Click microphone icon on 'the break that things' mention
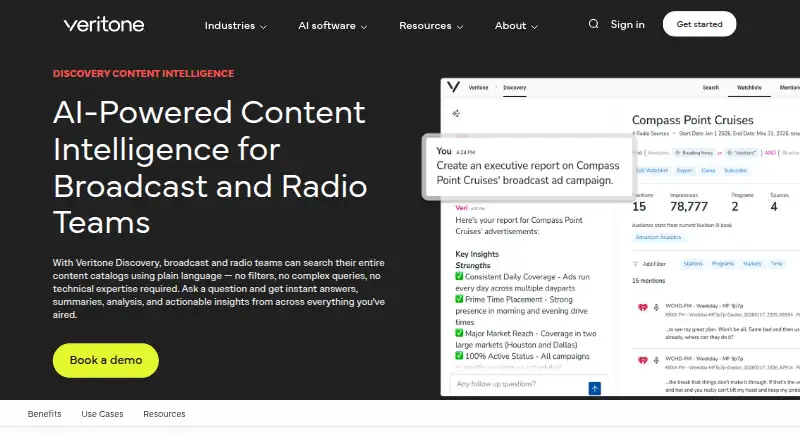This screenshot has width=800, height=440. [x=656, y=360]
